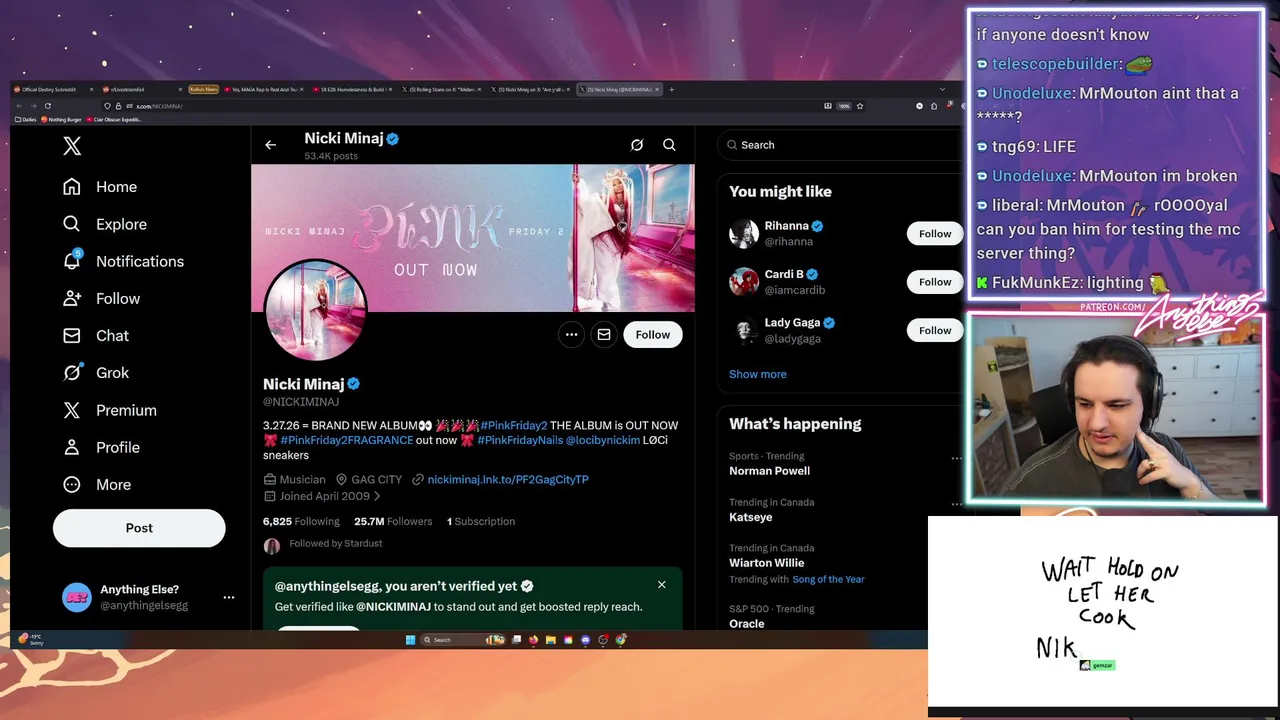
Task: Open the Follow page in the sidebar
Action: point(100,298)
